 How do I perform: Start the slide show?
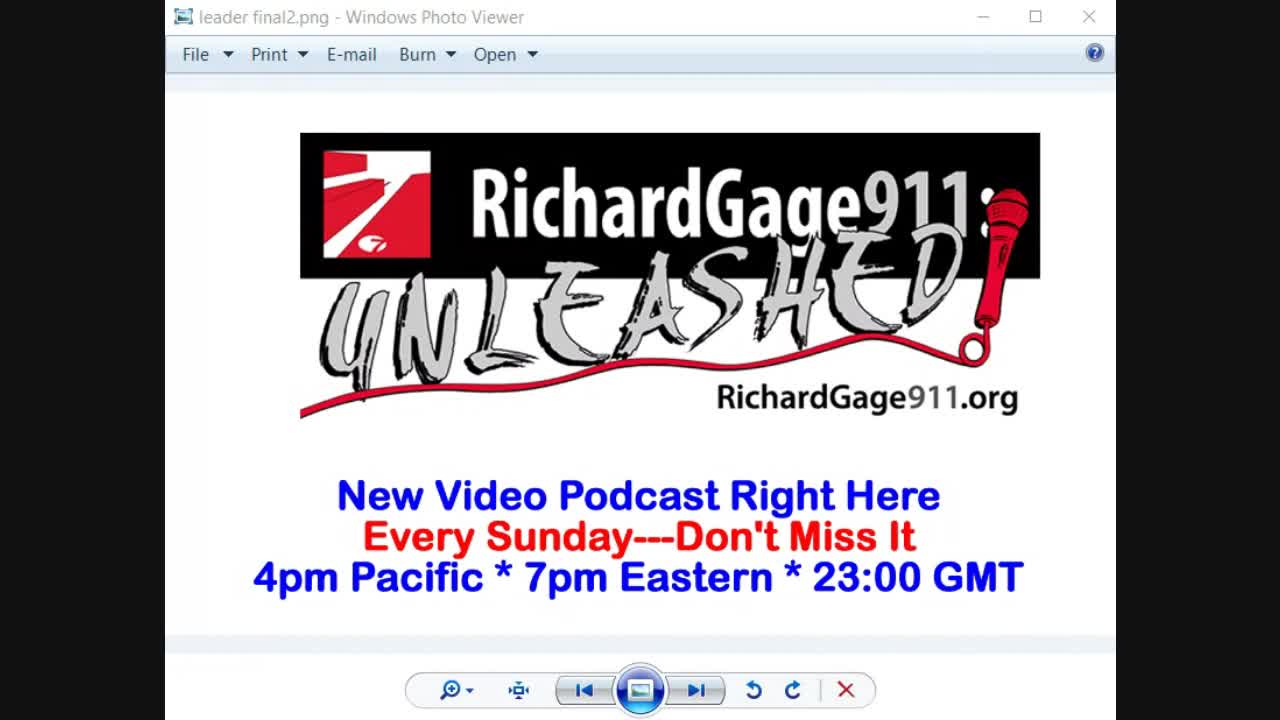[640, 690]
